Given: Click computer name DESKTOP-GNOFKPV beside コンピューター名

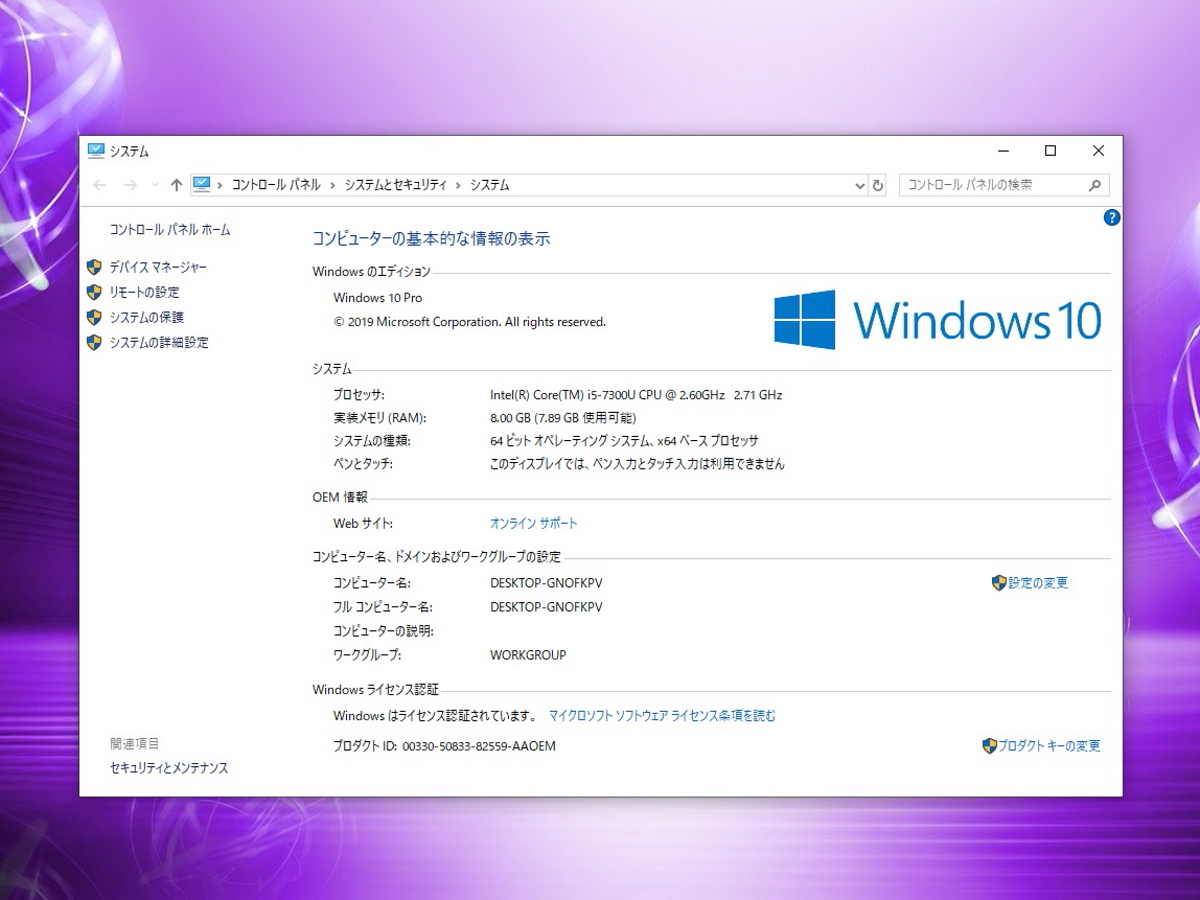Looking at the screenshot, I should 546,582.
